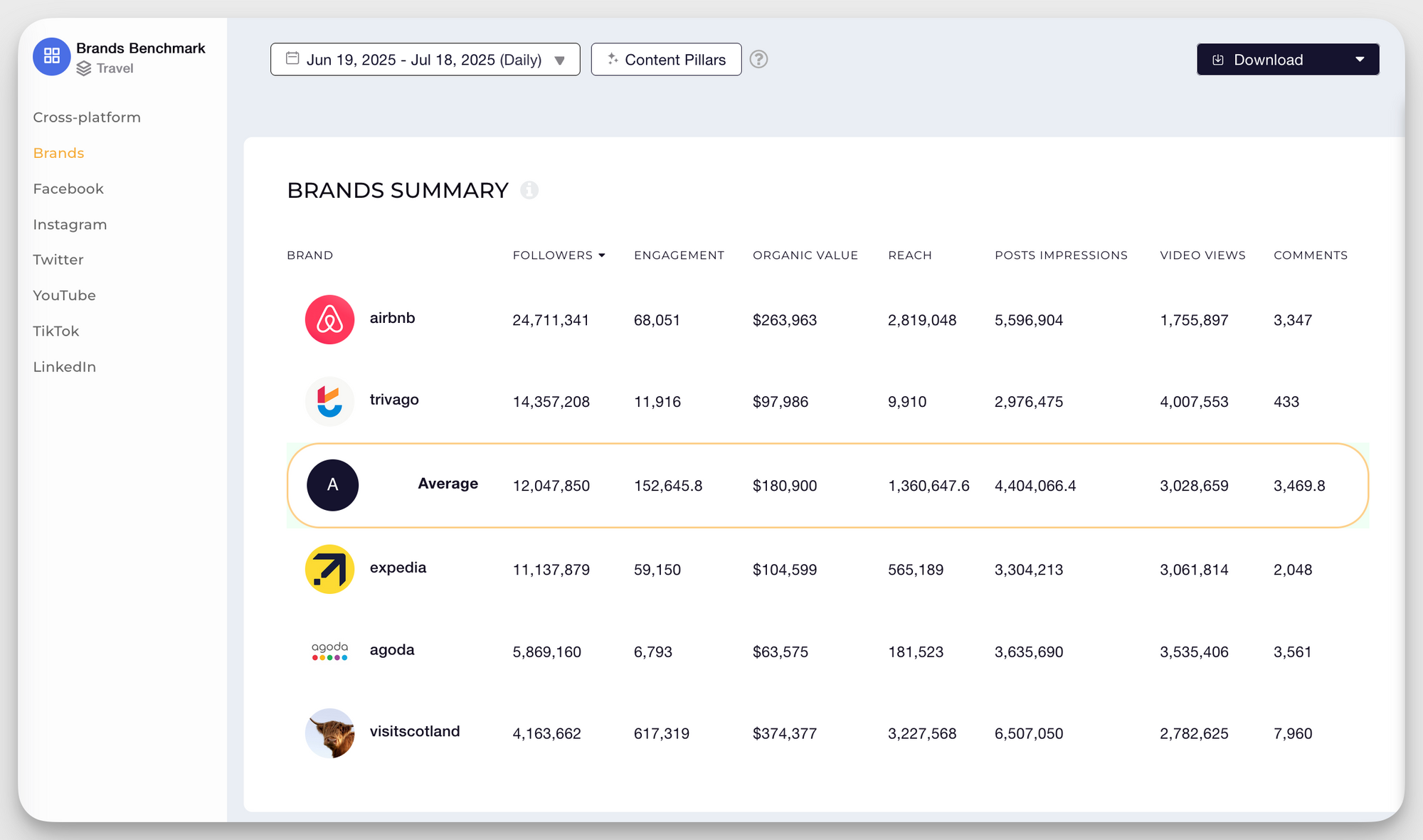Open Instagram section

(x=70, y=224)
